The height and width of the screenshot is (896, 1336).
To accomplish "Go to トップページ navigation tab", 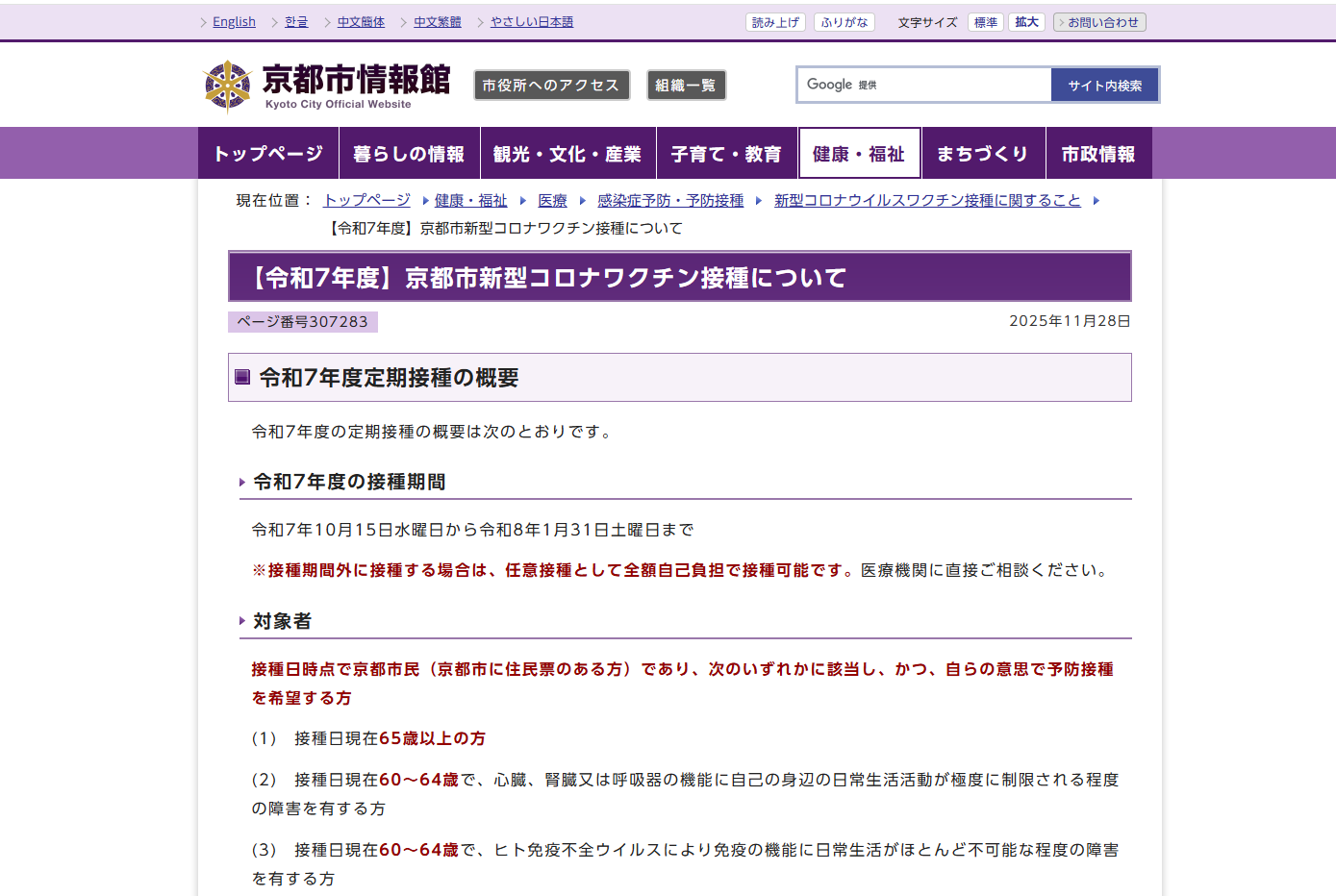I will [x=268, y=154].
